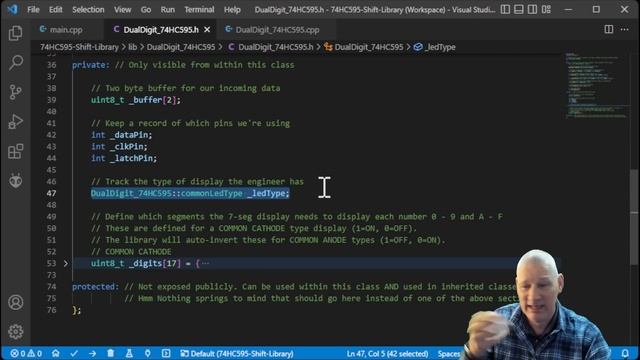This screenshot has width=640, height=360.
Task: Click the private: keyword on line 36
Action: pyautogui.click(x=91, y=65)
